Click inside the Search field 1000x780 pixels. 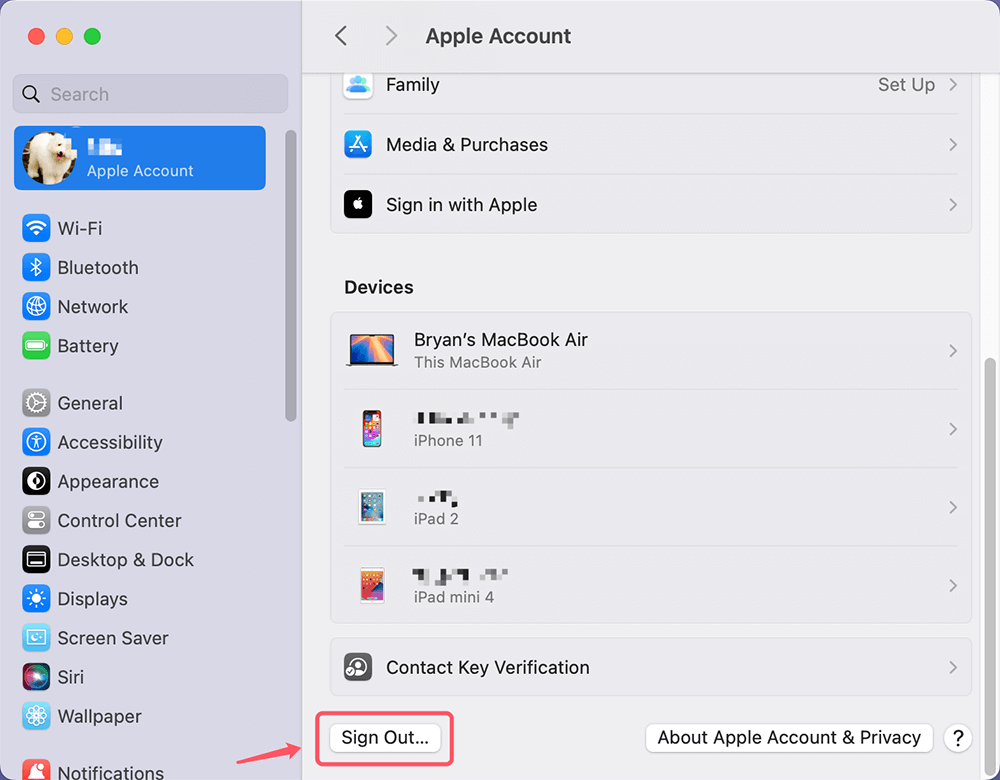149,93
